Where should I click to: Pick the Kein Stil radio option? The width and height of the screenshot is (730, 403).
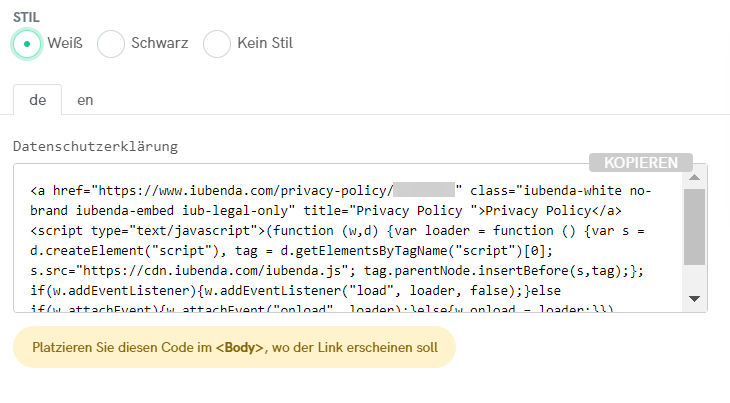pos(217,44)
